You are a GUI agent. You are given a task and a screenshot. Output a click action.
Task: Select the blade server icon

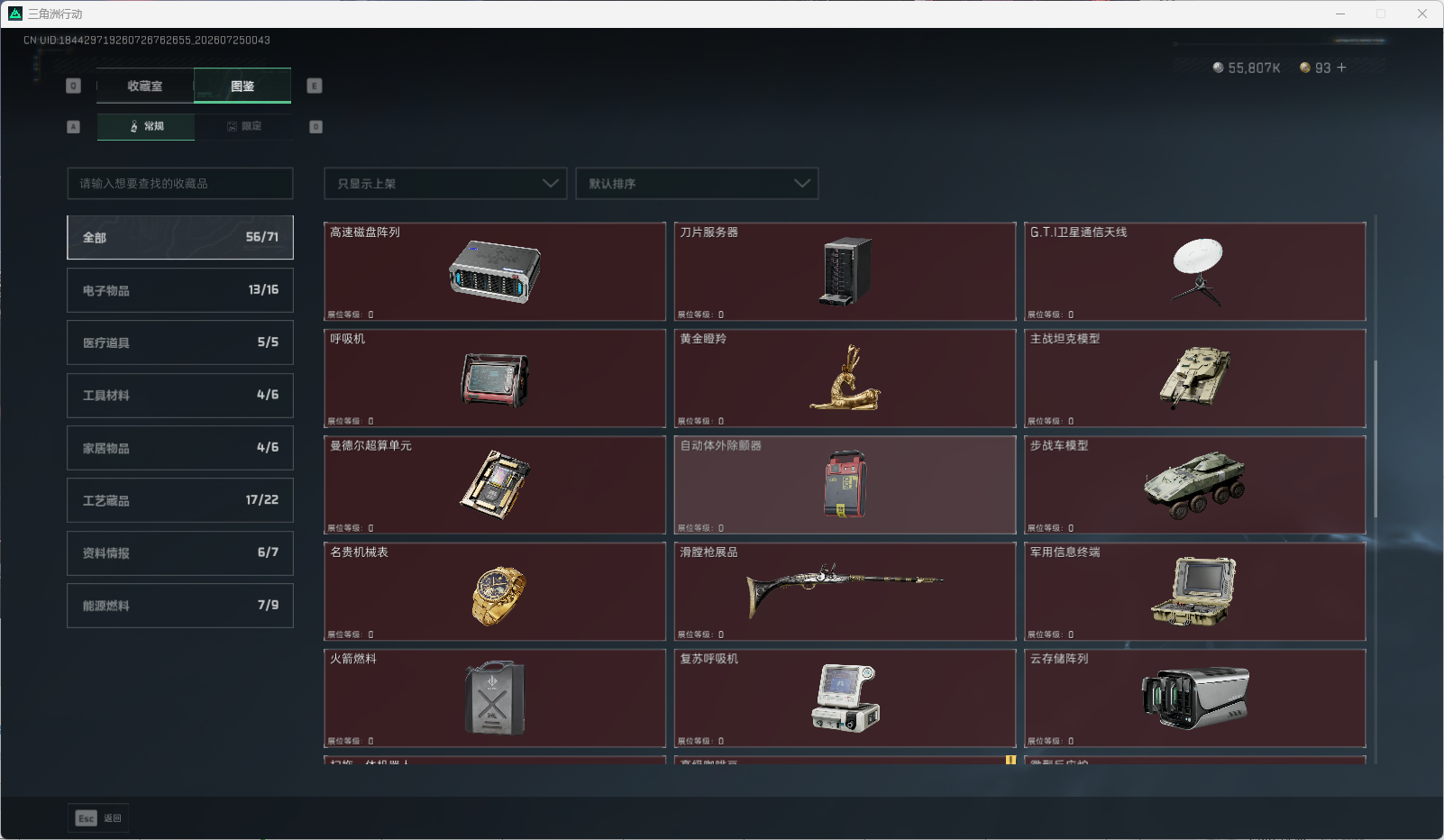(x=845, y=271)
